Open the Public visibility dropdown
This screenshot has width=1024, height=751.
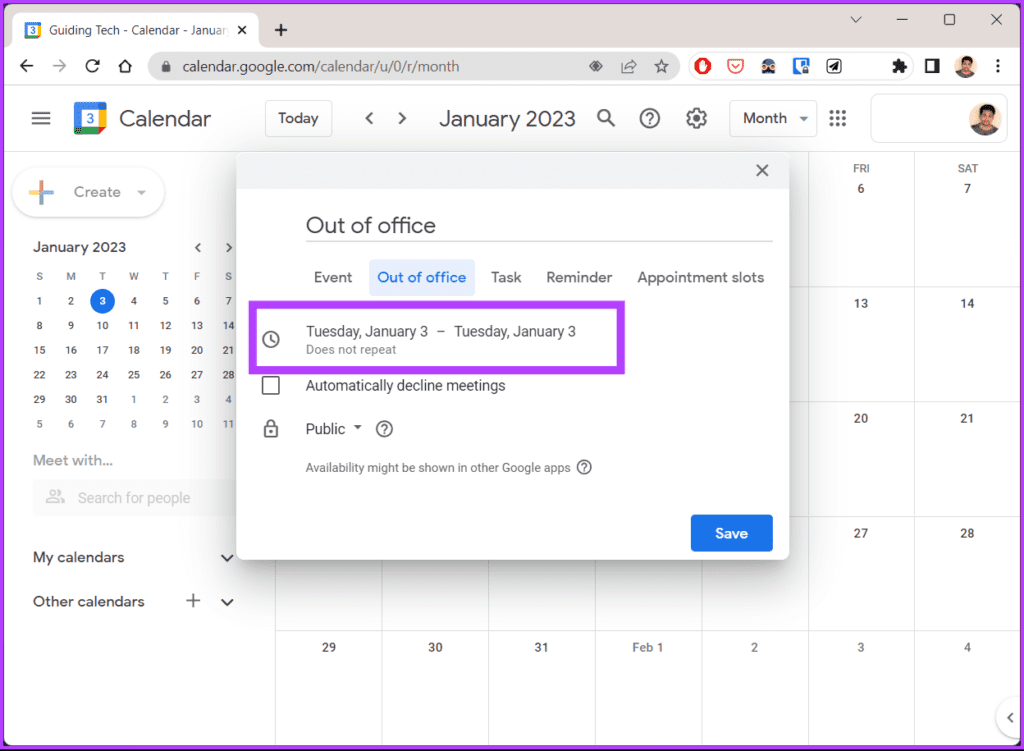tap(333, 429)
